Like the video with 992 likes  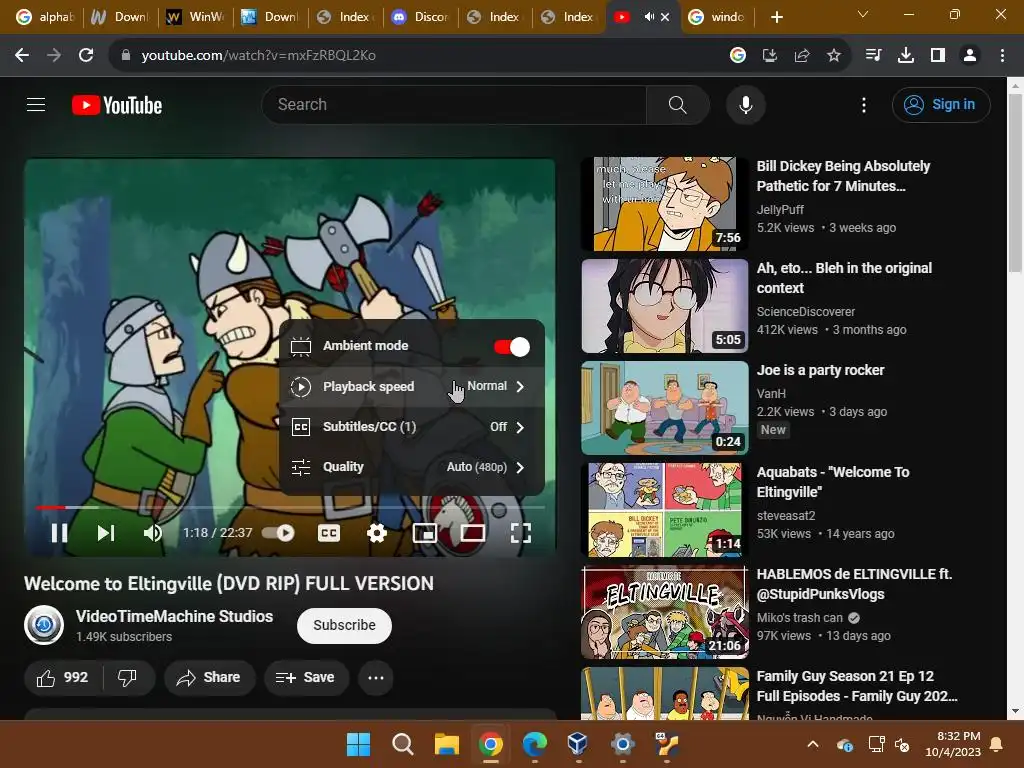pos(63,678)
